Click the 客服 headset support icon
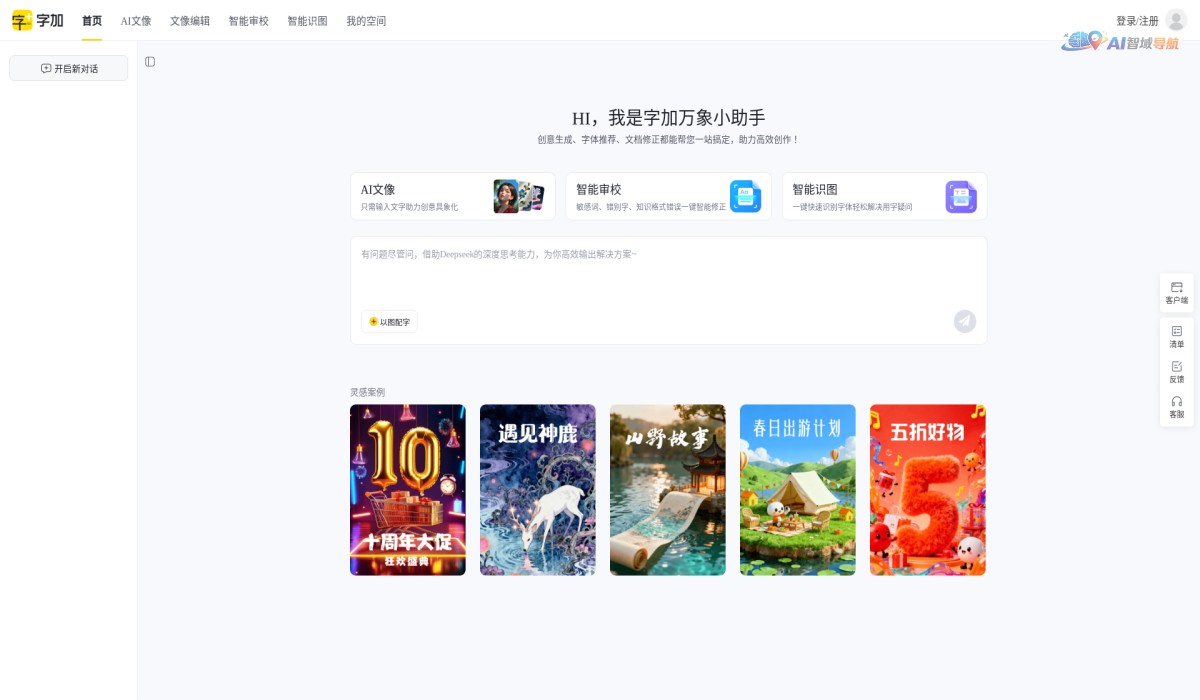1200x700 pixels. tap(1176, 407)
